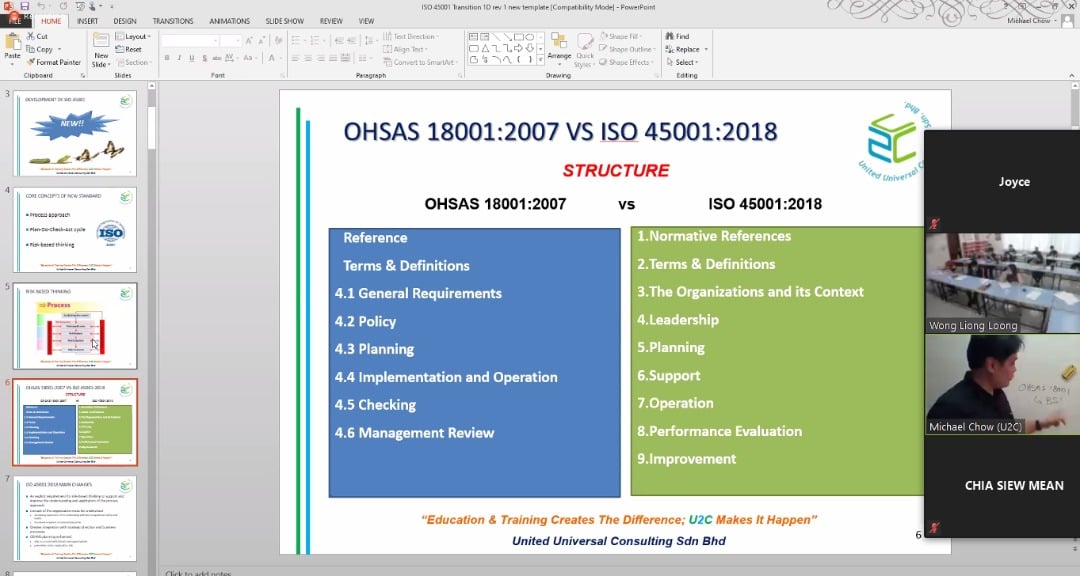Viewport: 1080px width, 576px height.
Task: Increase font size with the grow-font icon
Action: (x=249, y=41)
